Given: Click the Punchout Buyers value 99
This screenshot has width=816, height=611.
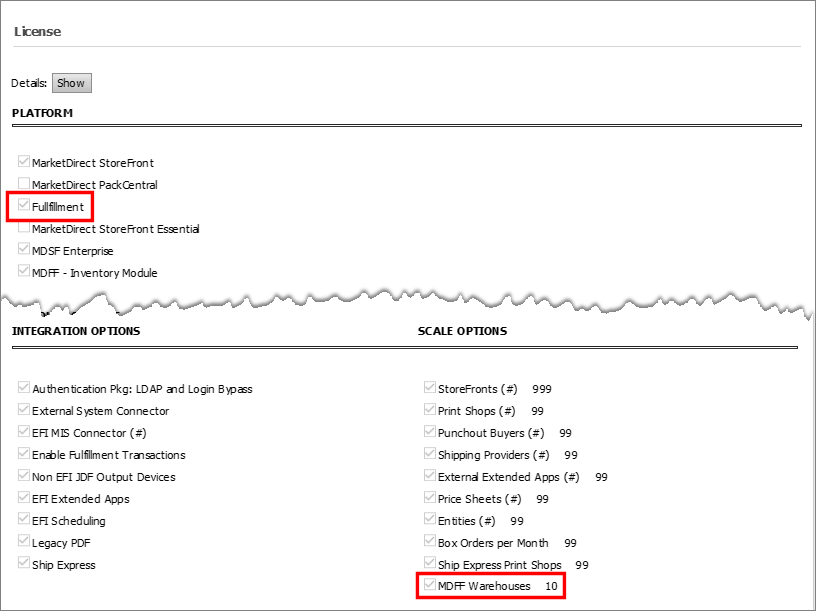Looking at the screenshot, I should coord(565,434).
